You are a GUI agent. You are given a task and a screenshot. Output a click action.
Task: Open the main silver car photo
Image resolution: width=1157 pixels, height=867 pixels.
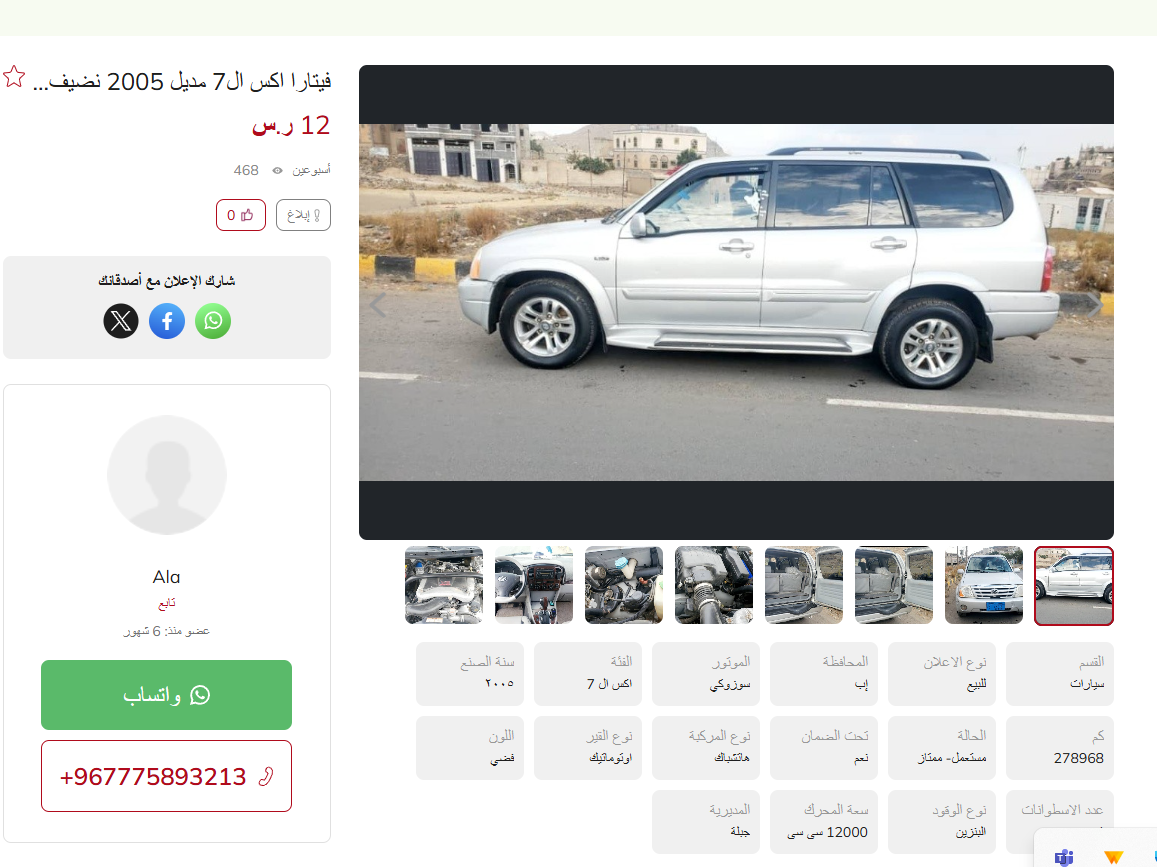pyautogui.click(x=736, y=303)
